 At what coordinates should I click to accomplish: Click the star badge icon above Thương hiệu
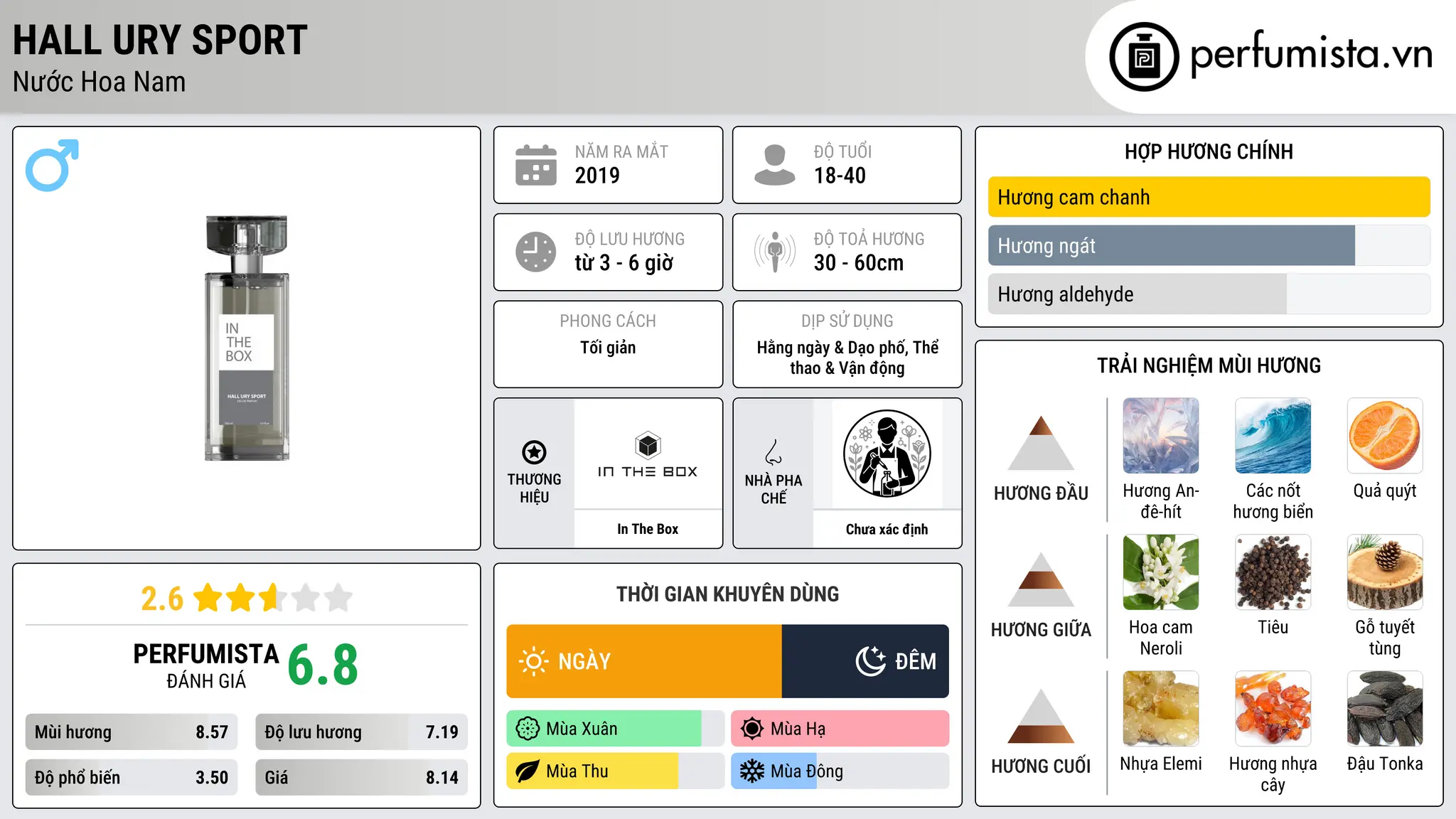(x=534, y=452)
